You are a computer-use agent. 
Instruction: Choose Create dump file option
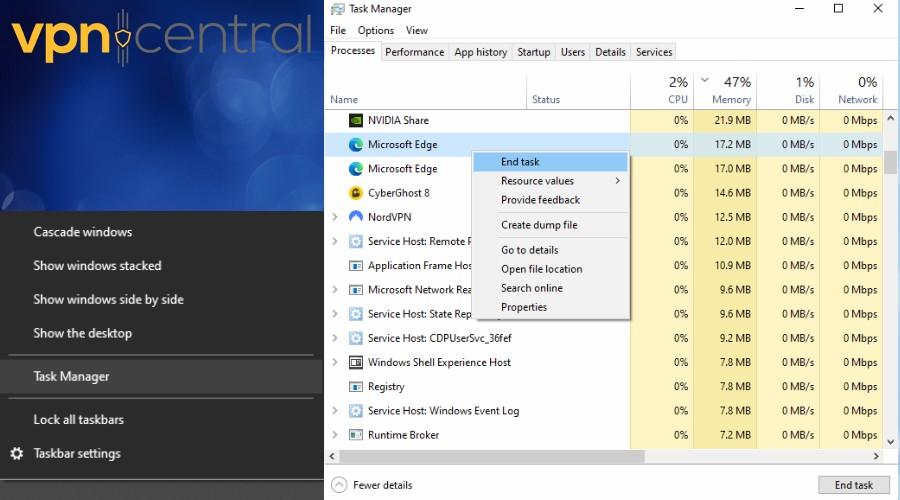point(550,225)
